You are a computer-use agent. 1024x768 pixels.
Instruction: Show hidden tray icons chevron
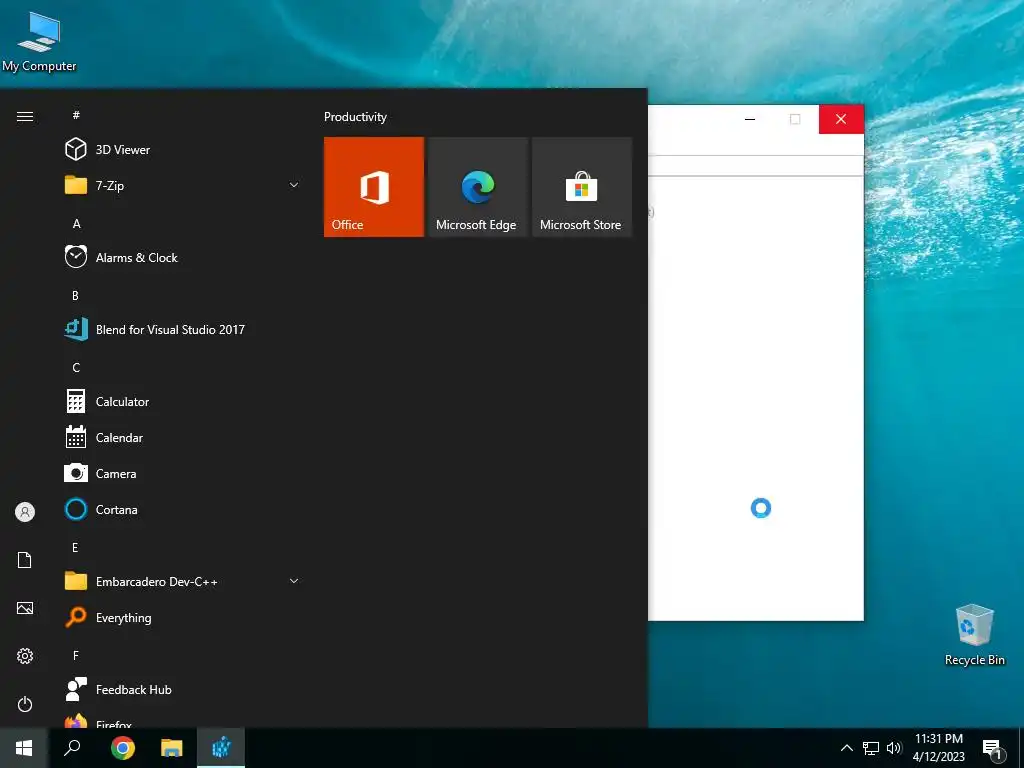point(846,748)
